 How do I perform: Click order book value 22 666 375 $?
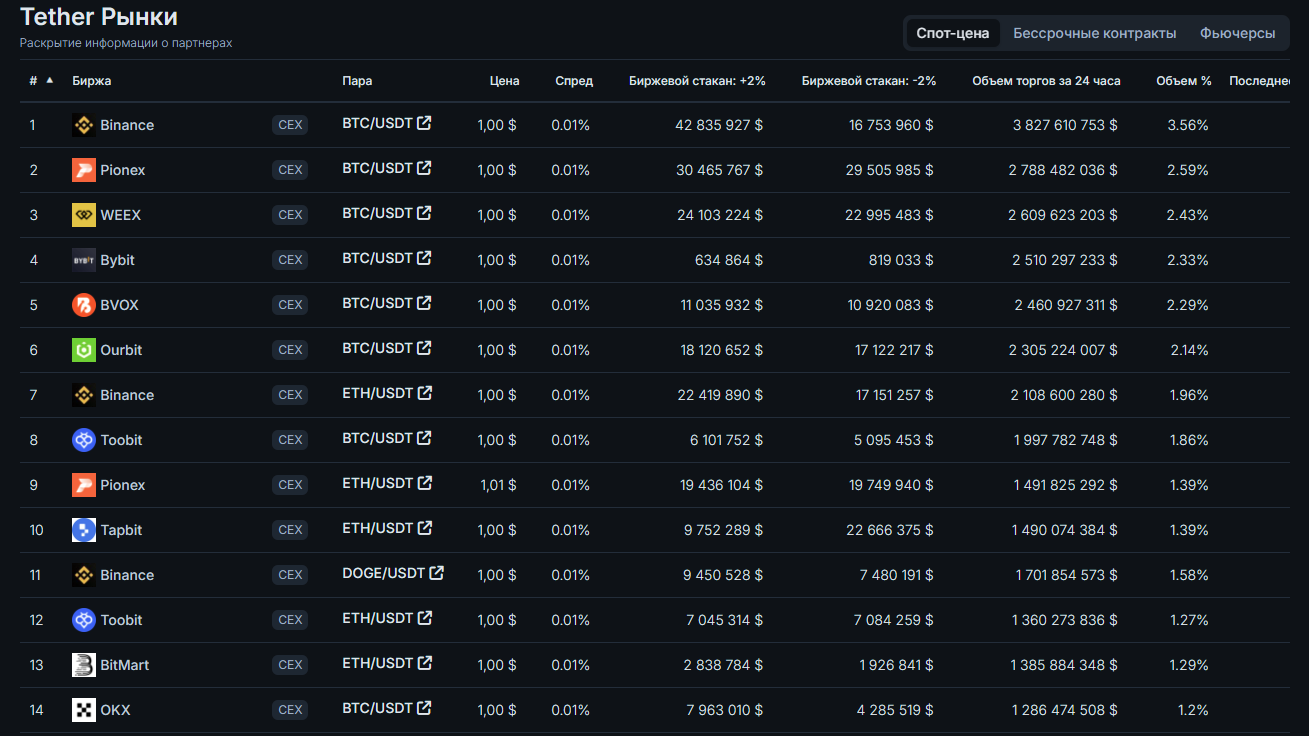coord(890,530)
